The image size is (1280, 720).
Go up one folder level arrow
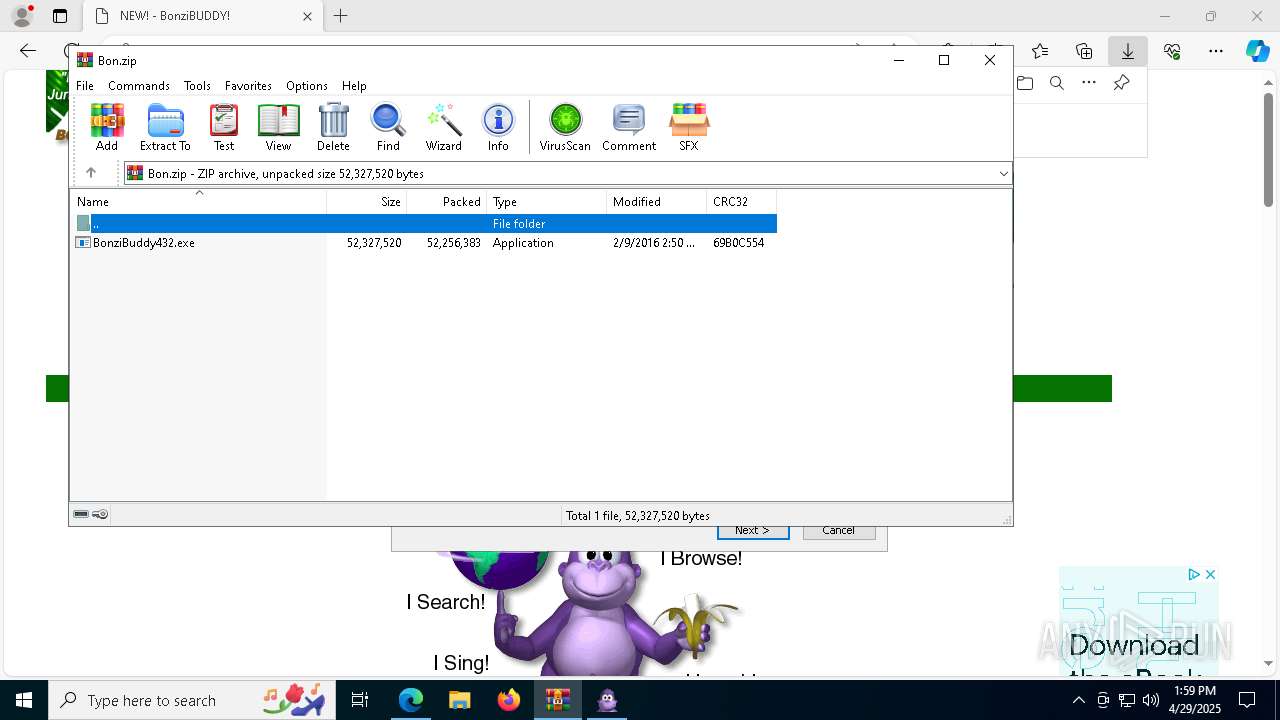(91, 173)
